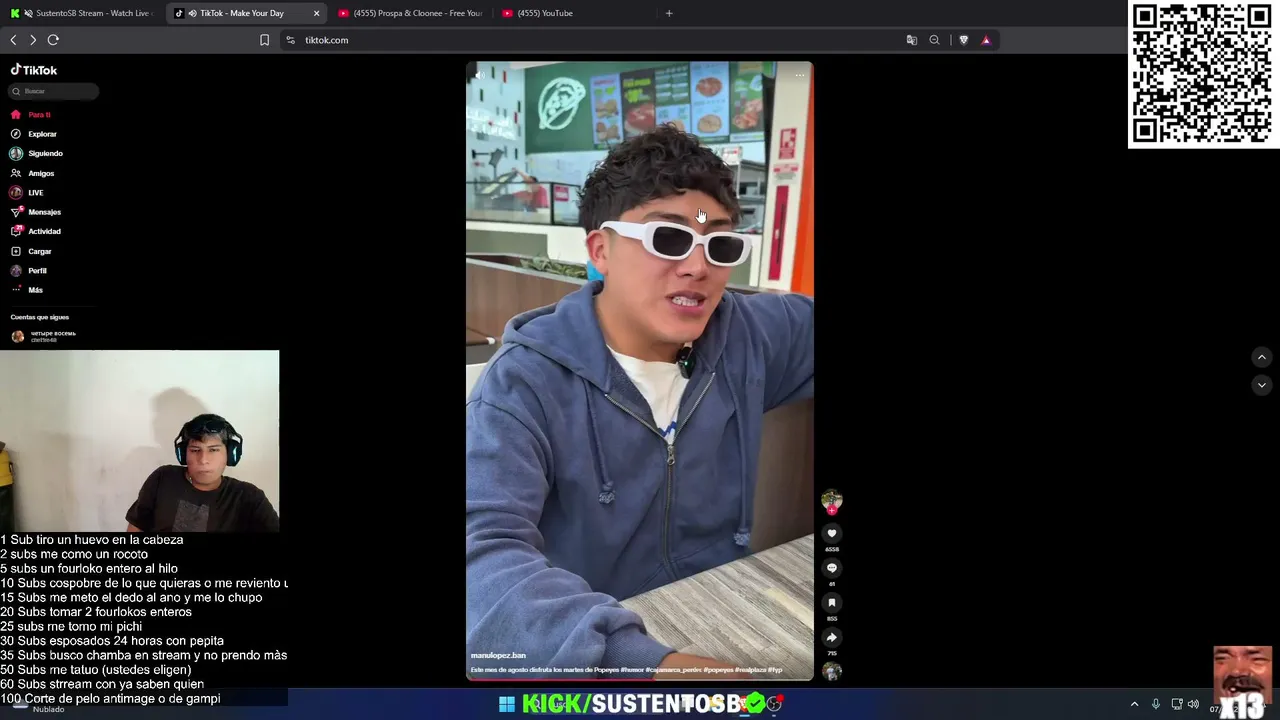Go forward using the browser forward arrow
1280x720 pixels.
click(x=33, y=40)
